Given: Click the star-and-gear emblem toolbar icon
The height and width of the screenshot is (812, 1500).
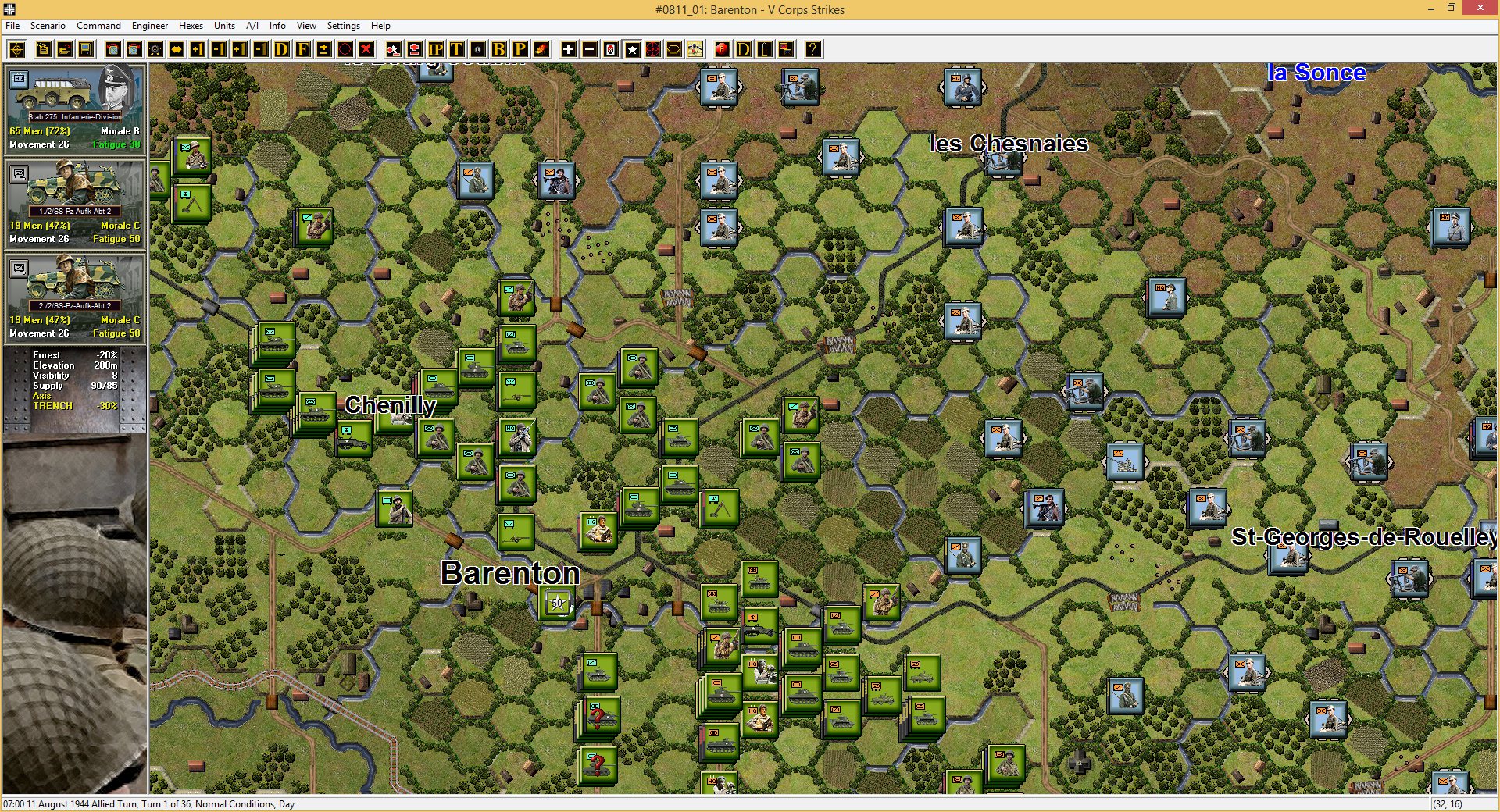Looking at the screenshot, I should click(x=155, y=49).
